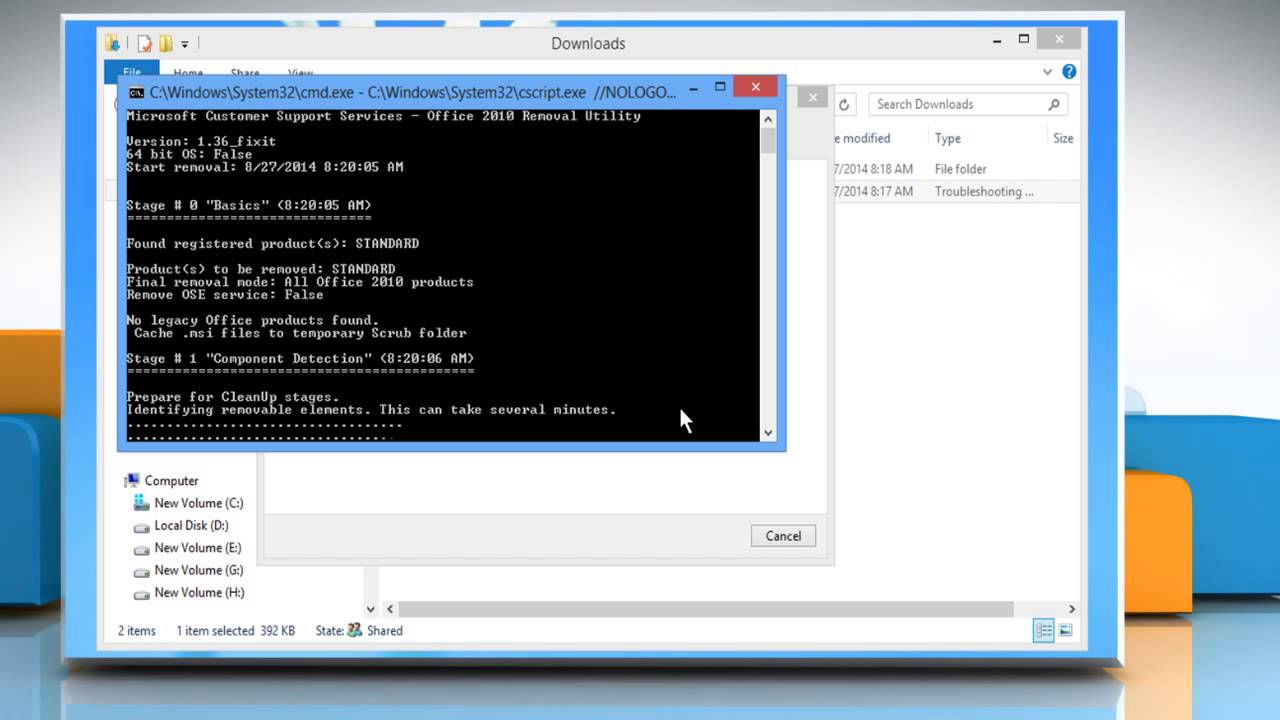Switch to the View ribbon tab
Image resolution: width=1280 pixels, height=720 pixels.
click(x=301, y=73)
